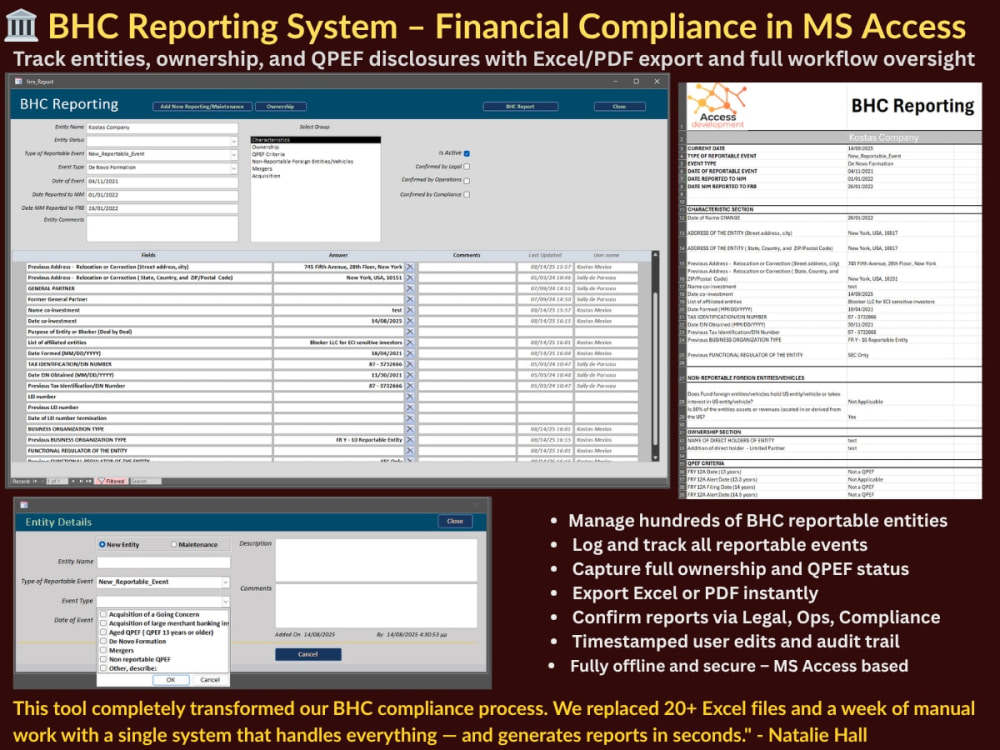Click clear icon for LEI number termination date

coord(410,419)
